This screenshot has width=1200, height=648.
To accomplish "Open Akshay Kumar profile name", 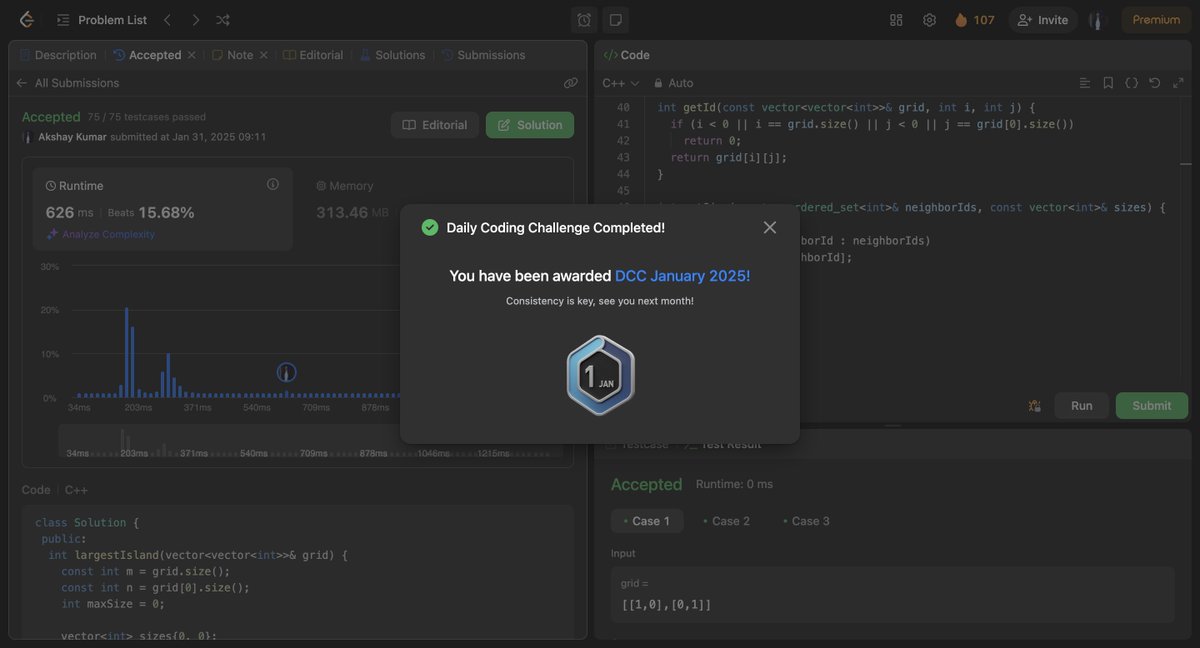I will [x=72, y=136].
